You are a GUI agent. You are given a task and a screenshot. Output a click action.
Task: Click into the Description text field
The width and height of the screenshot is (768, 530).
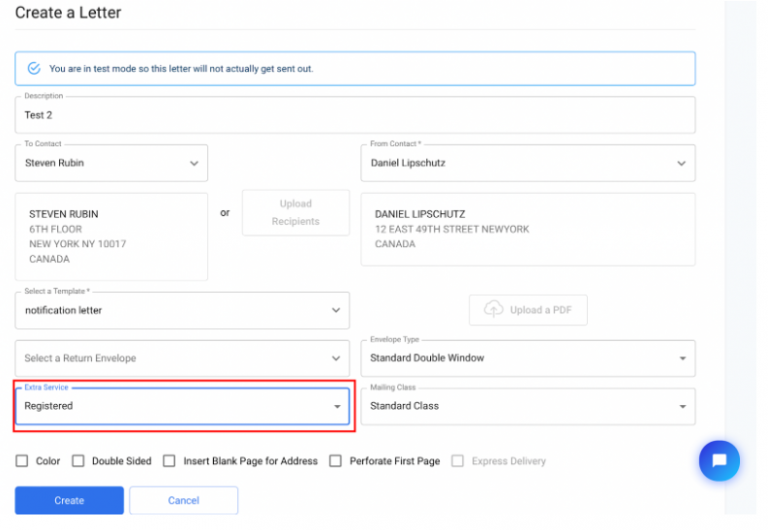click(x=355, y=115)
